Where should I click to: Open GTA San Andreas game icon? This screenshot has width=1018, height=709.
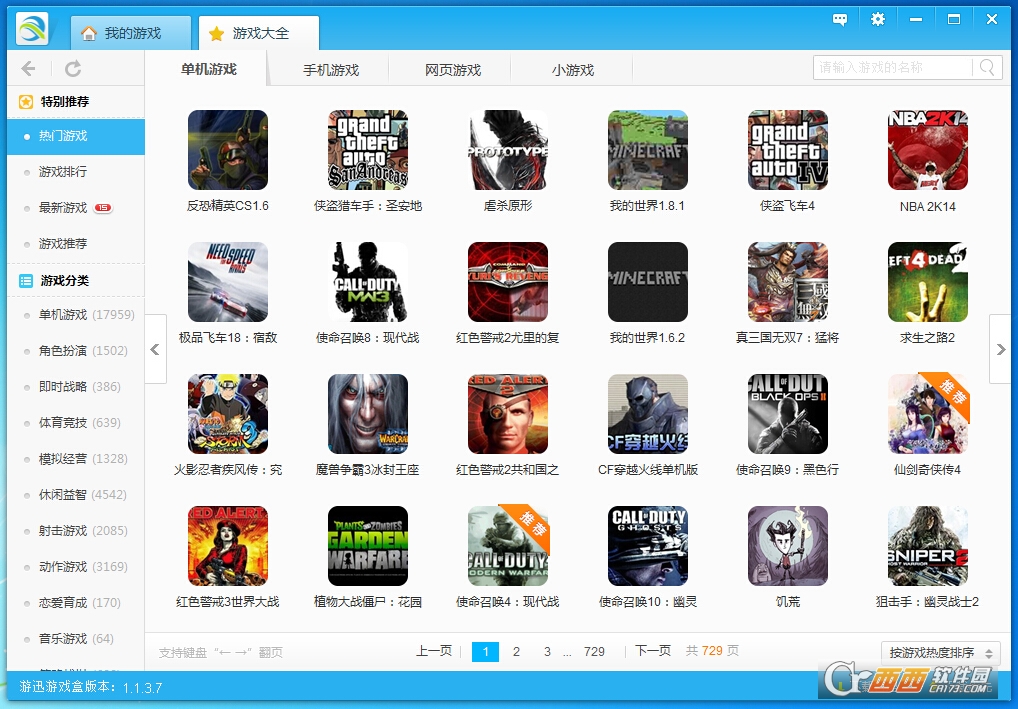tap(368, 150)
